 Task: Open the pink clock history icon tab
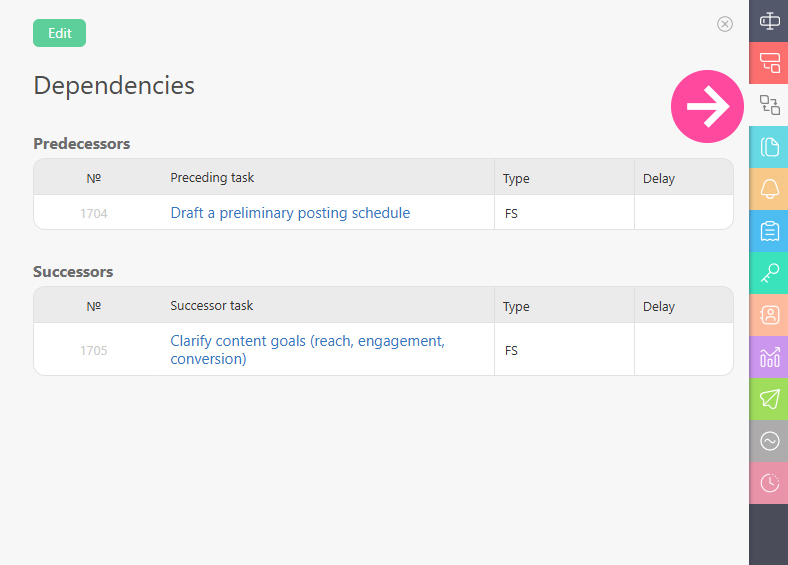tap(769, 483)
